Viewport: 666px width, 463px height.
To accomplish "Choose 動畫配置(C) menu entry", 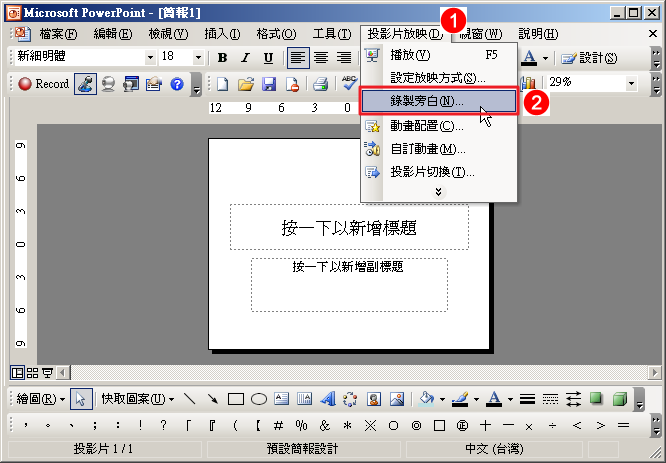I will [x=439, y=126].
